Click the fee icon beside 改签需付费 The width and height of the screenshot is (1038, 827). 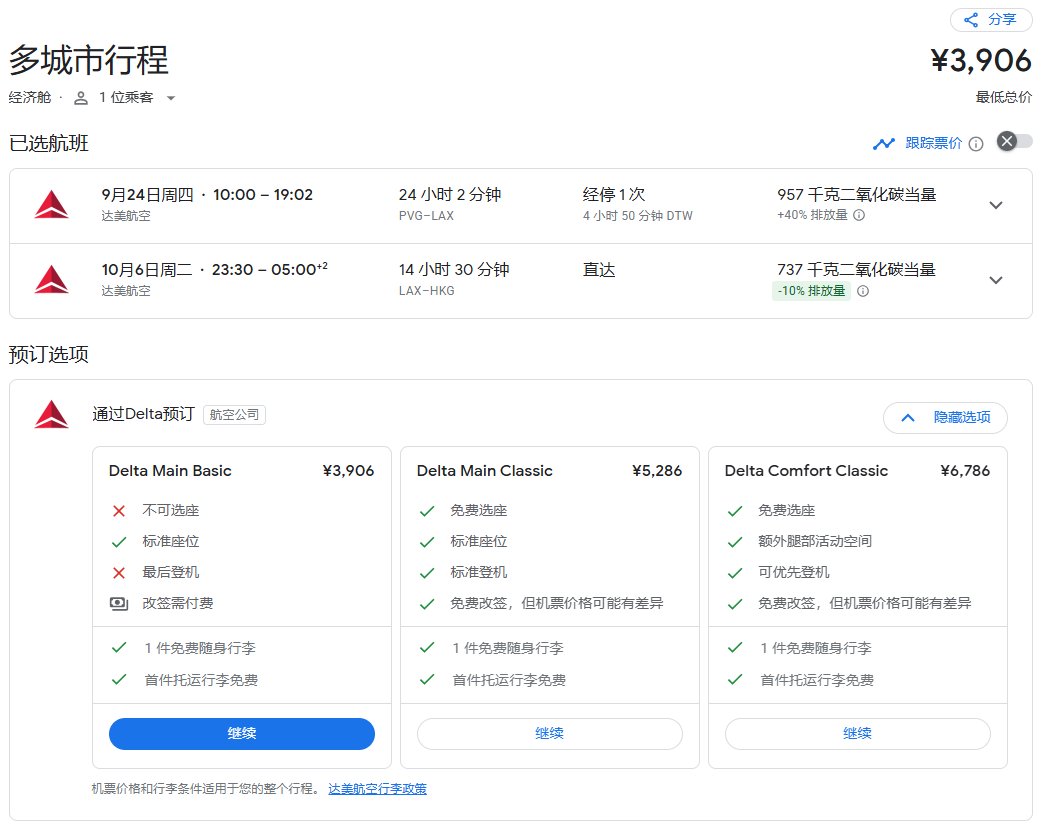coord(120,603)
